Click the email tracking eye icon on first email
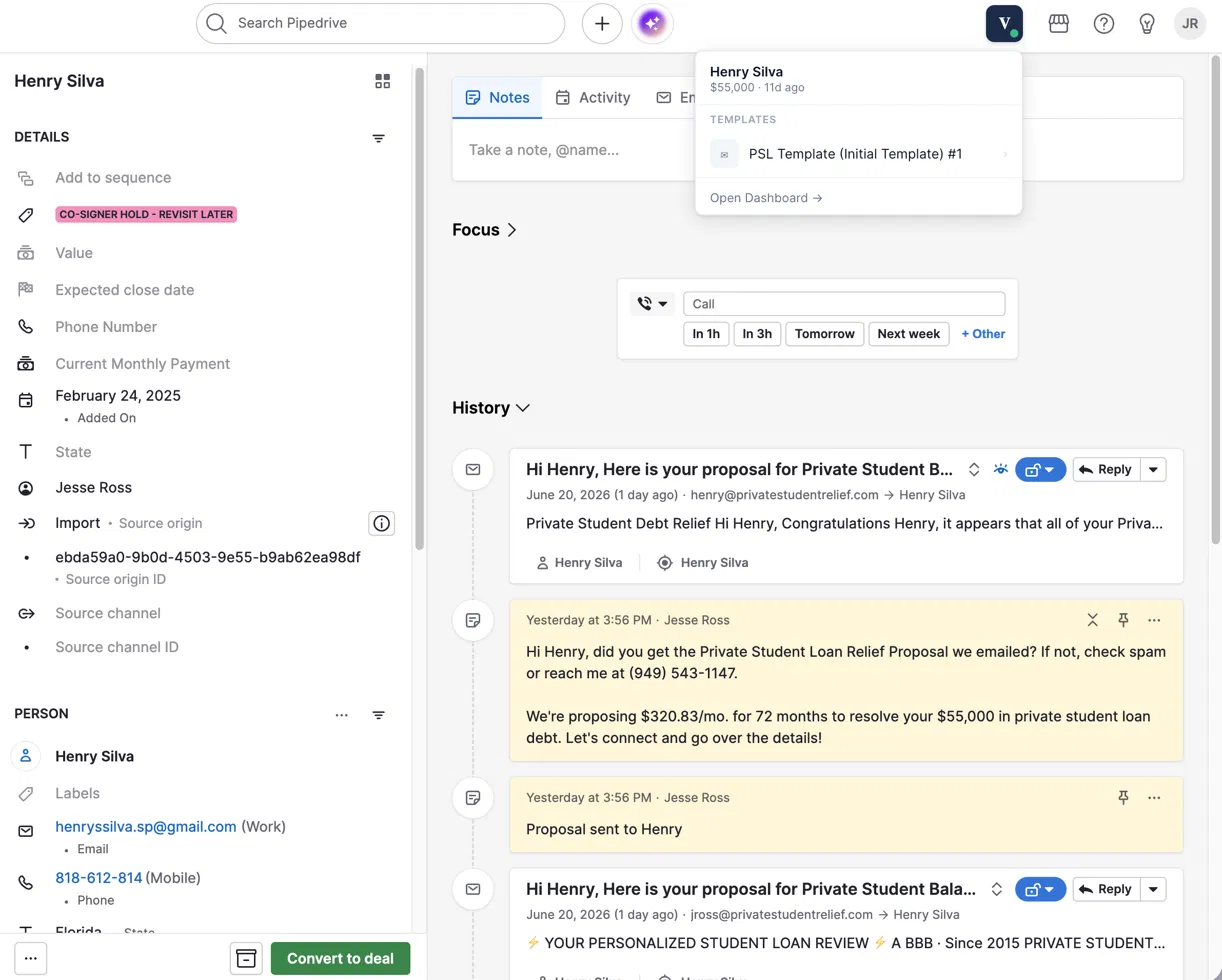1222x980 pixels. point(1001,469)
